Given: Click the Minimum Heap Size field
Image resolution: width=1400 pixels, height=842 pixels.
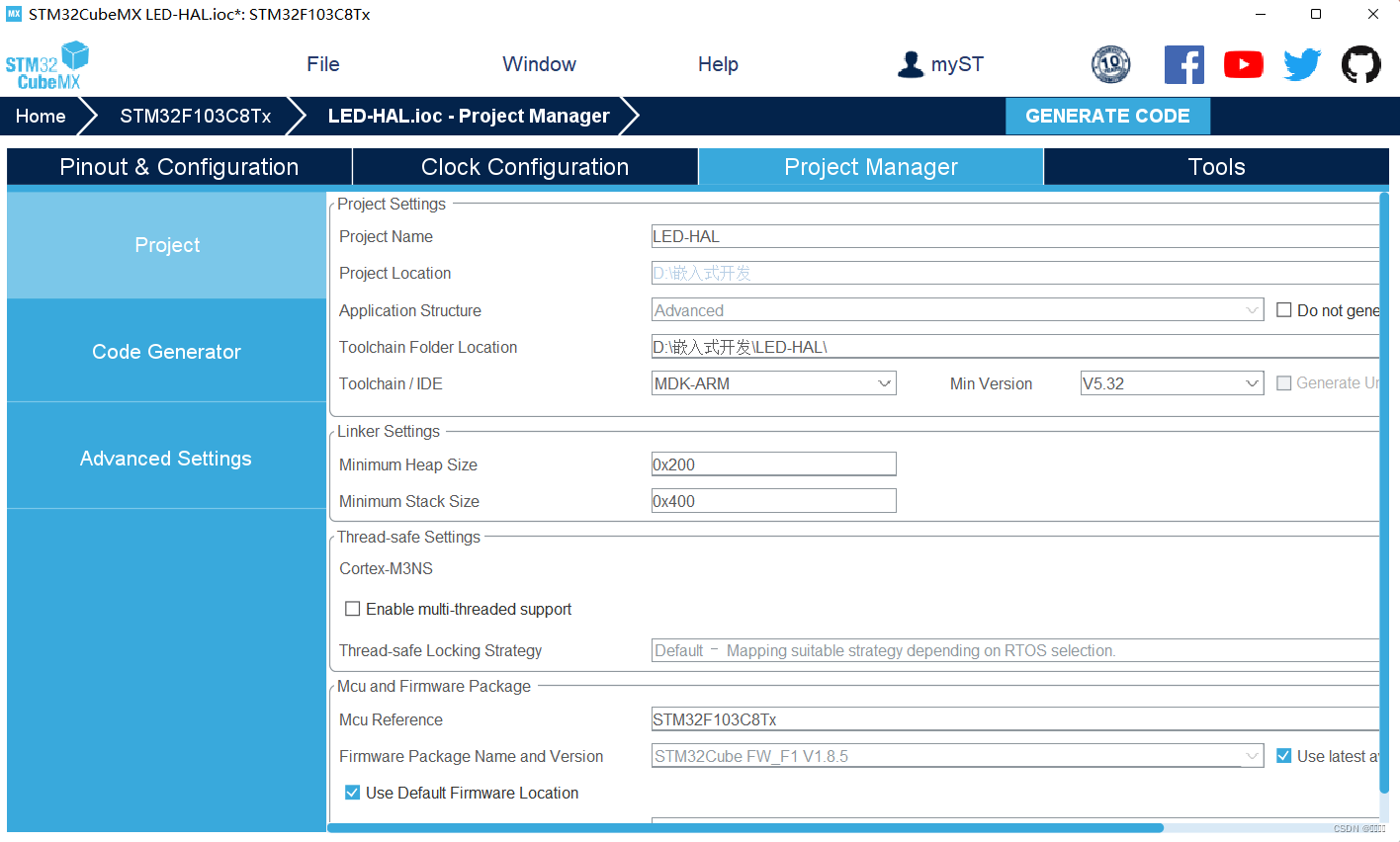Looking at the screenshot, I should (773, 464).
